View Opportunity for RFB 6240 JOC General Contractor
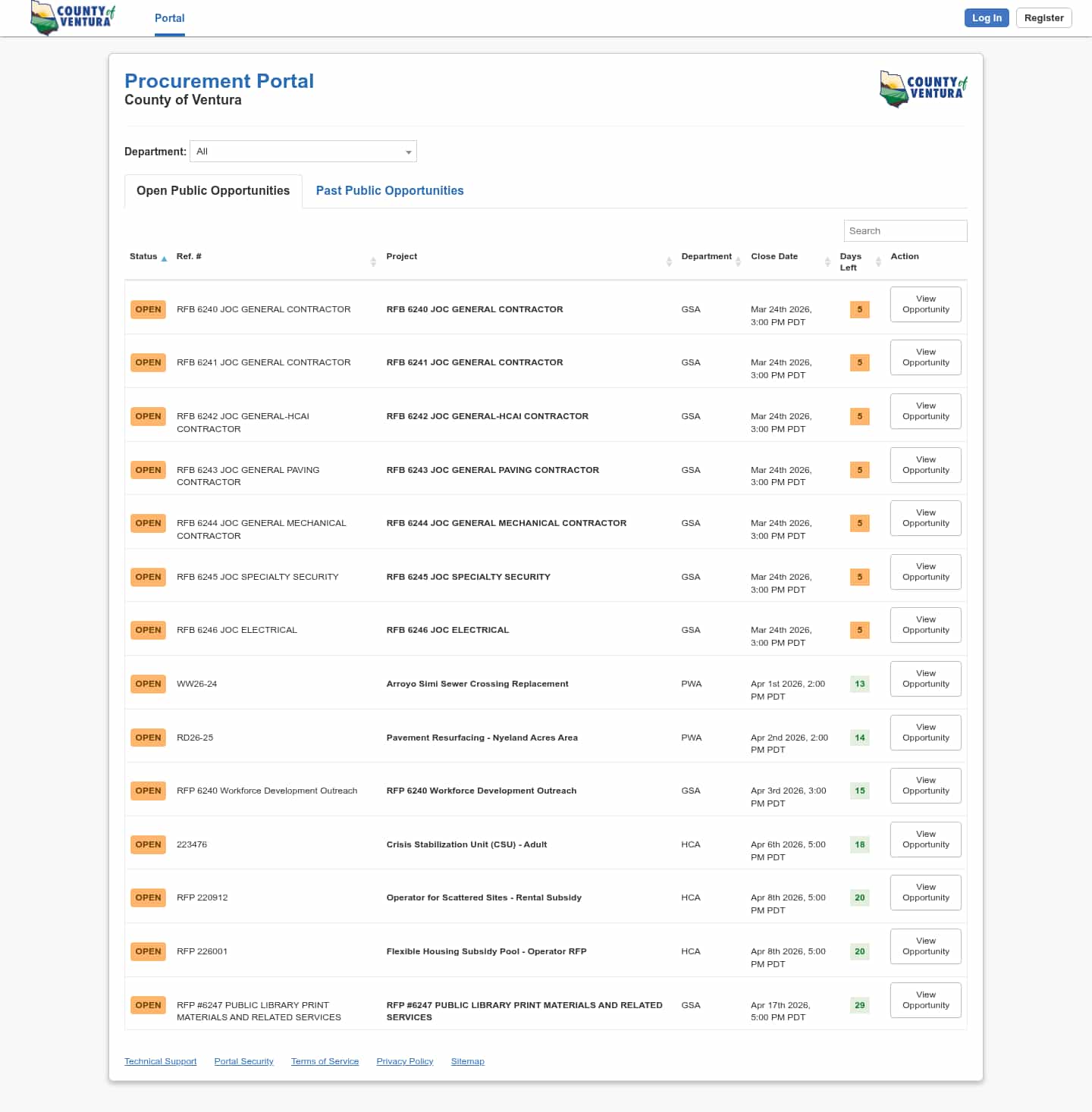The height and width of the screenshot is (1112, 1092). pyautogui.click(x=926, y=304)
